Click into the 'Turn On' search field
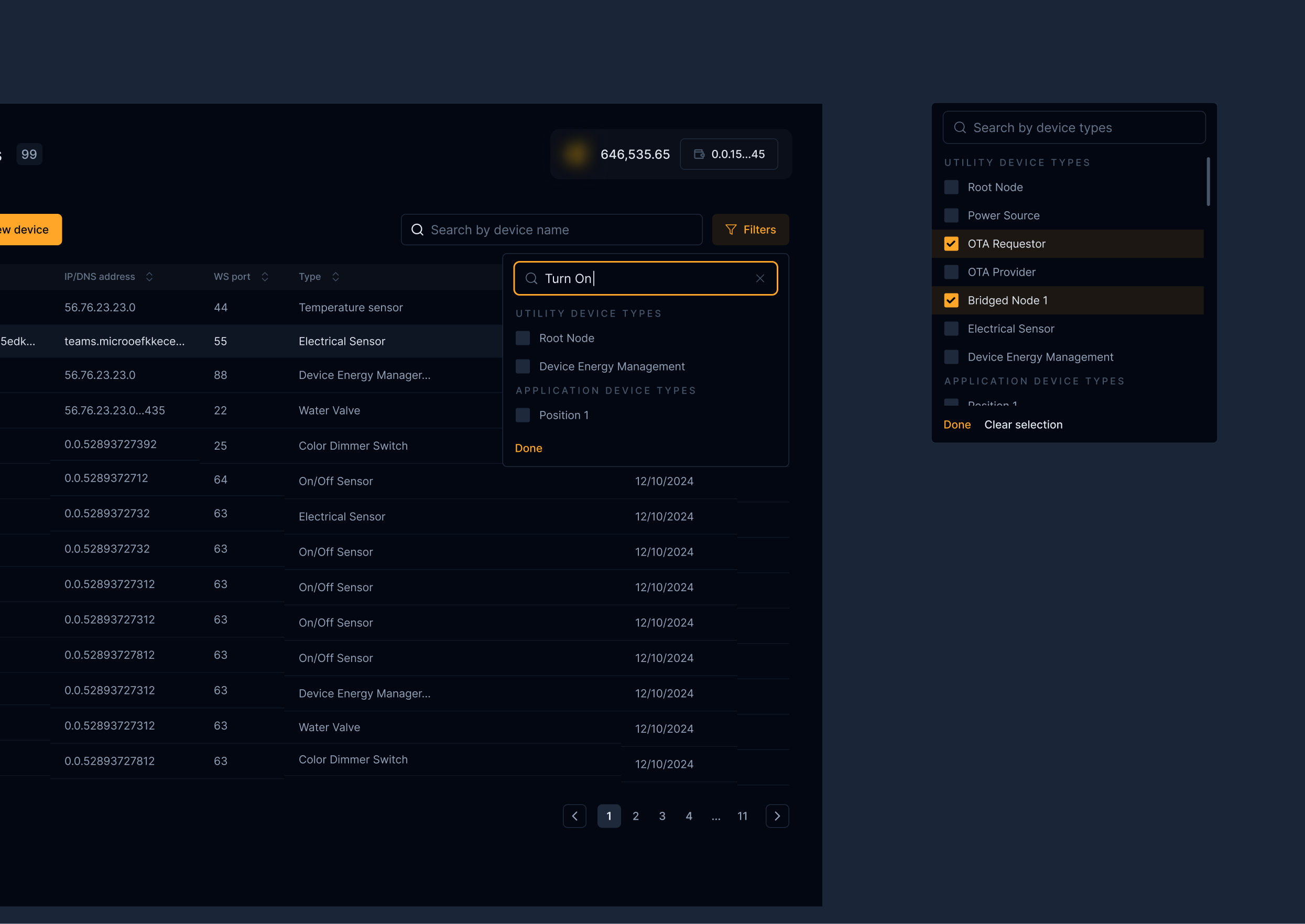 click(645, 278)
